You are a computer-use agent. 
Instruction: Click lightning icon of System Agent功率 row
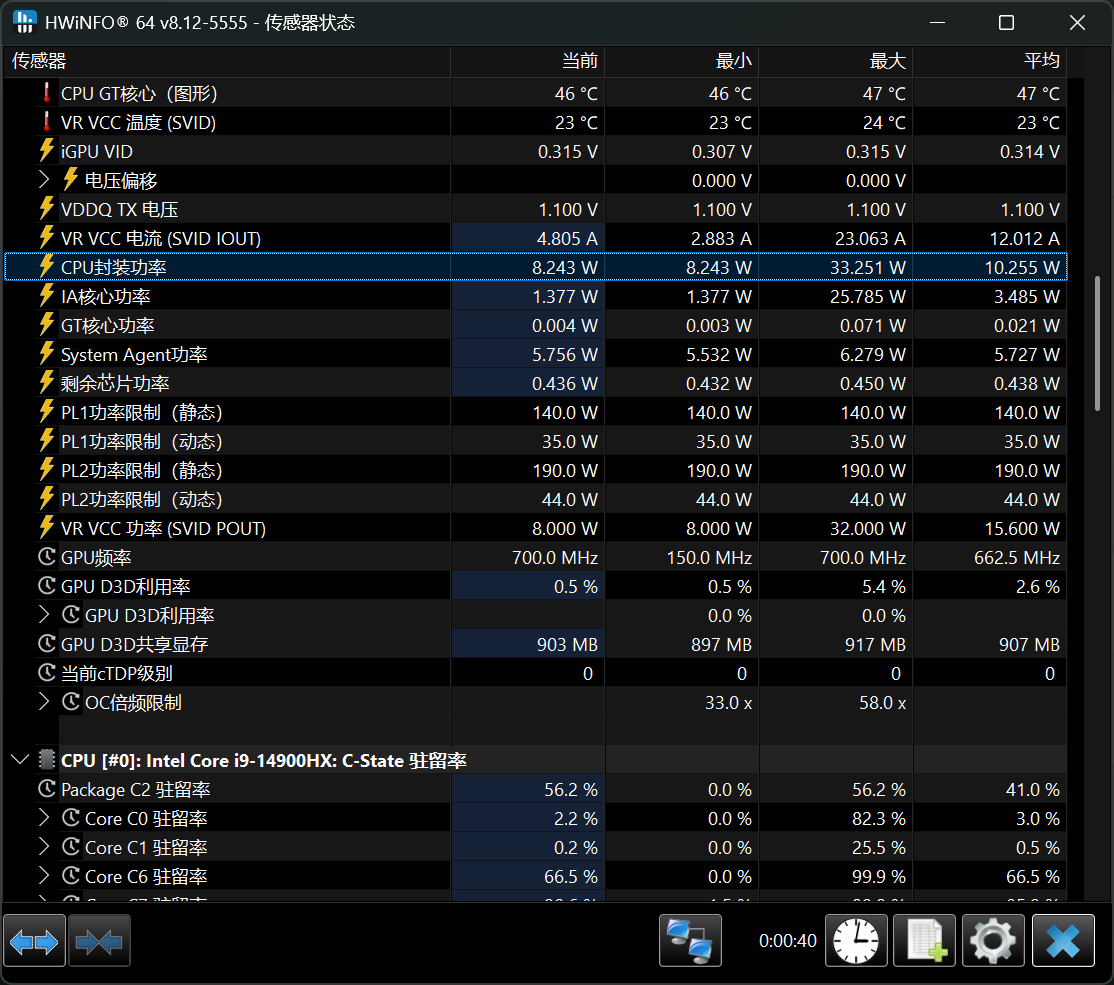[x=46, y=354]
